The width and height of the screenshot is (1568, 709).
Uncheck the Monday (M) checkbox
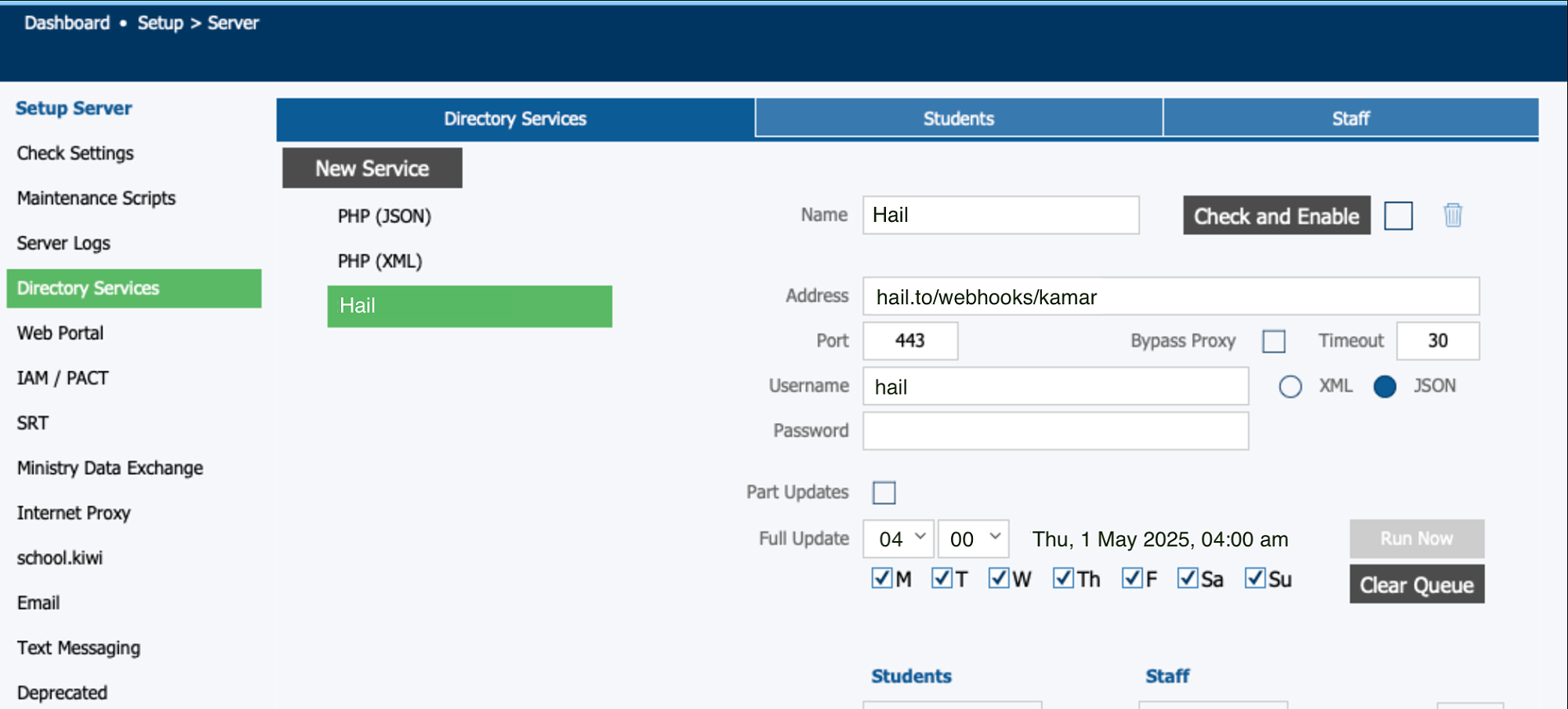tap(882, 579)
